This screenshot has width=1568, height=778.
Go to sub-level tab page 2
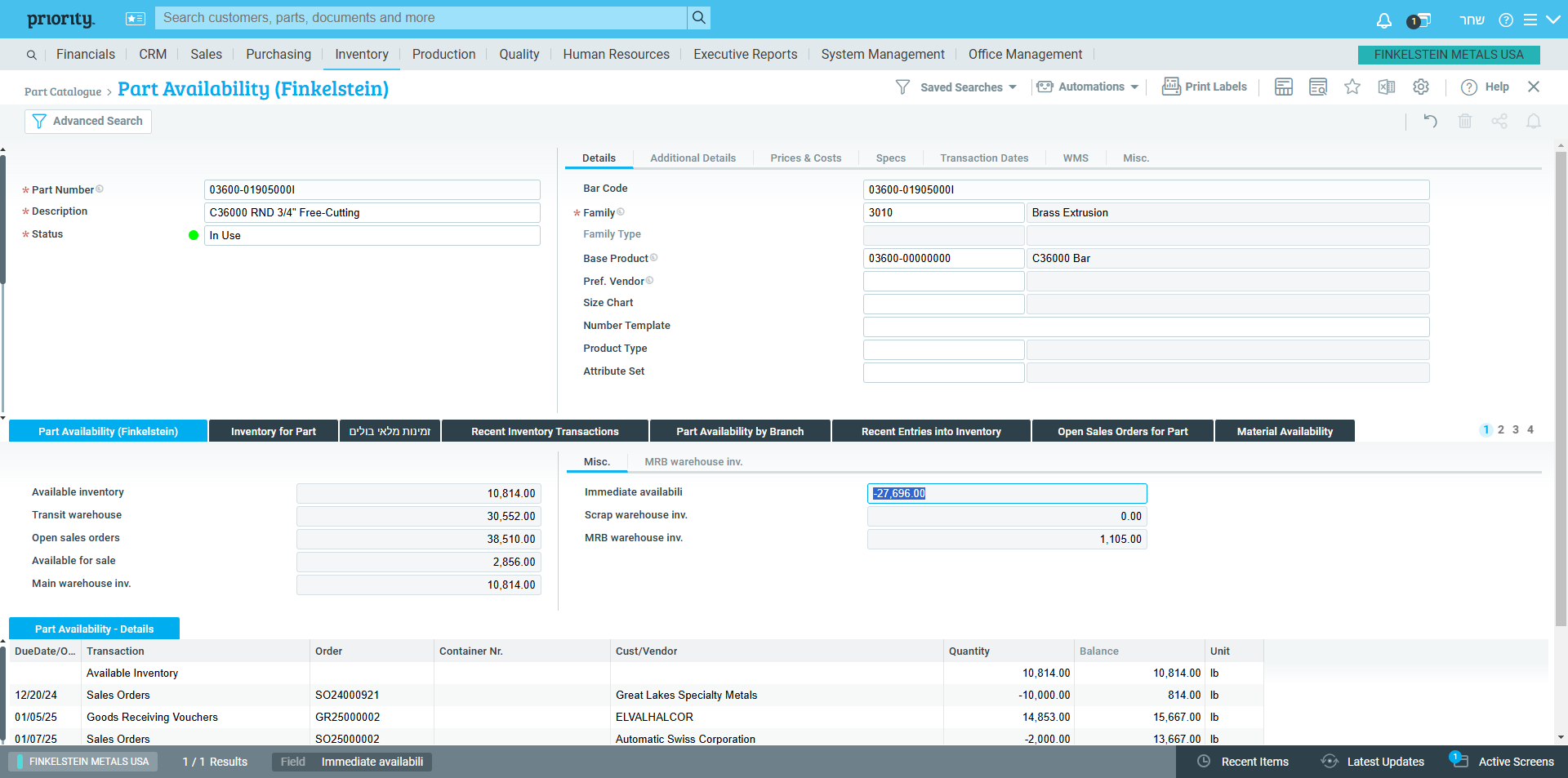1501,429
